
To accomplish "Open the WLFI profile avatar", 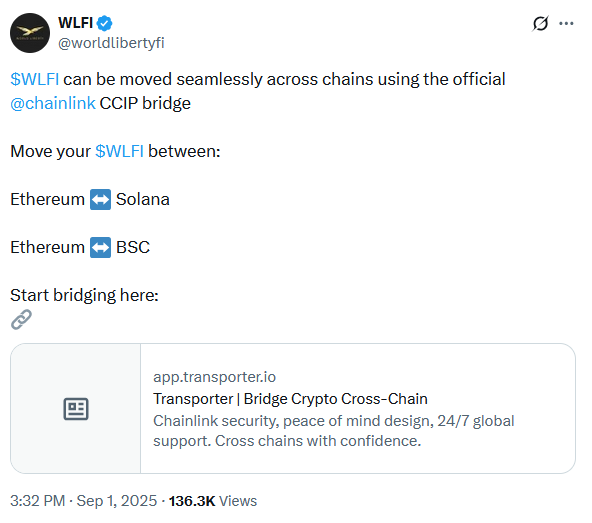I will (x=30, y=33).
